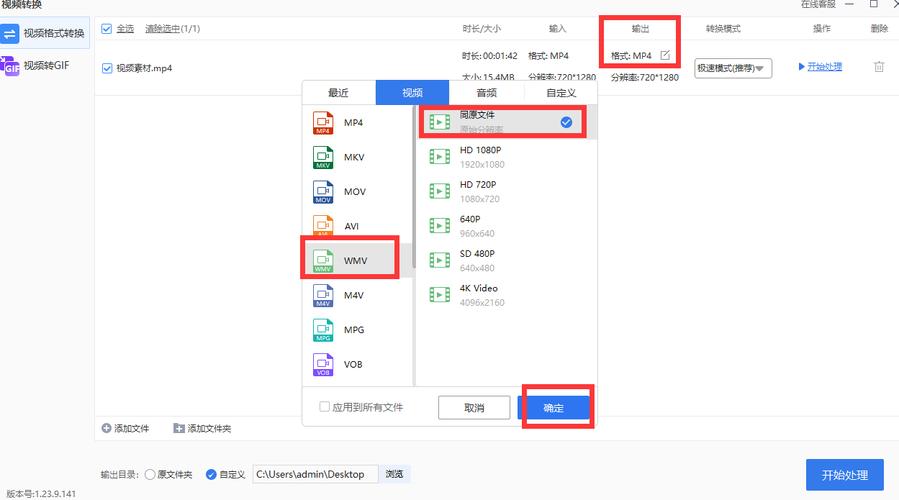Click the MP4 format icon
This screenshot has height=500, width=899.
coord(323,123)
